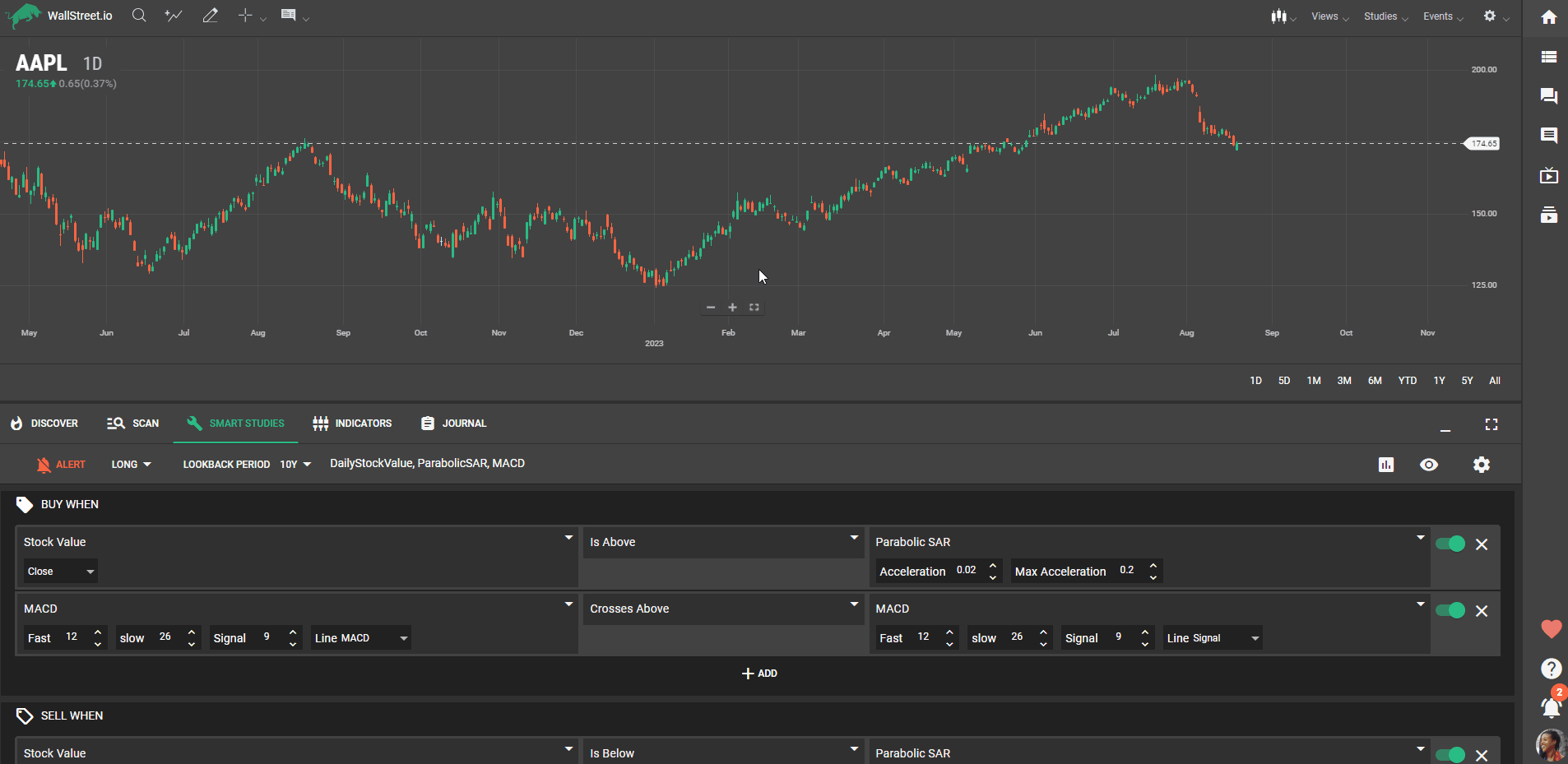Image resolution: width=1568 pixels, height=764 pixels.
Task: Open the Line Signal dropdown
Action: coord(1213,638)
